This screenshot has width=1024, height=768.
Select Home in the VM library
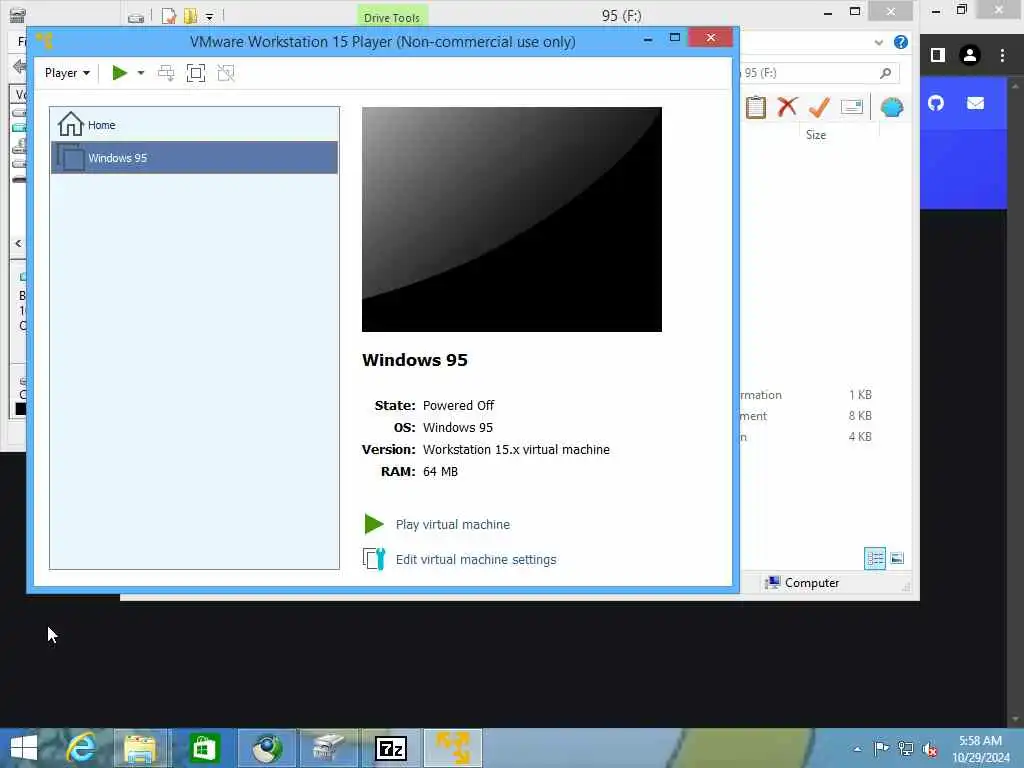[x=195, y=124]
